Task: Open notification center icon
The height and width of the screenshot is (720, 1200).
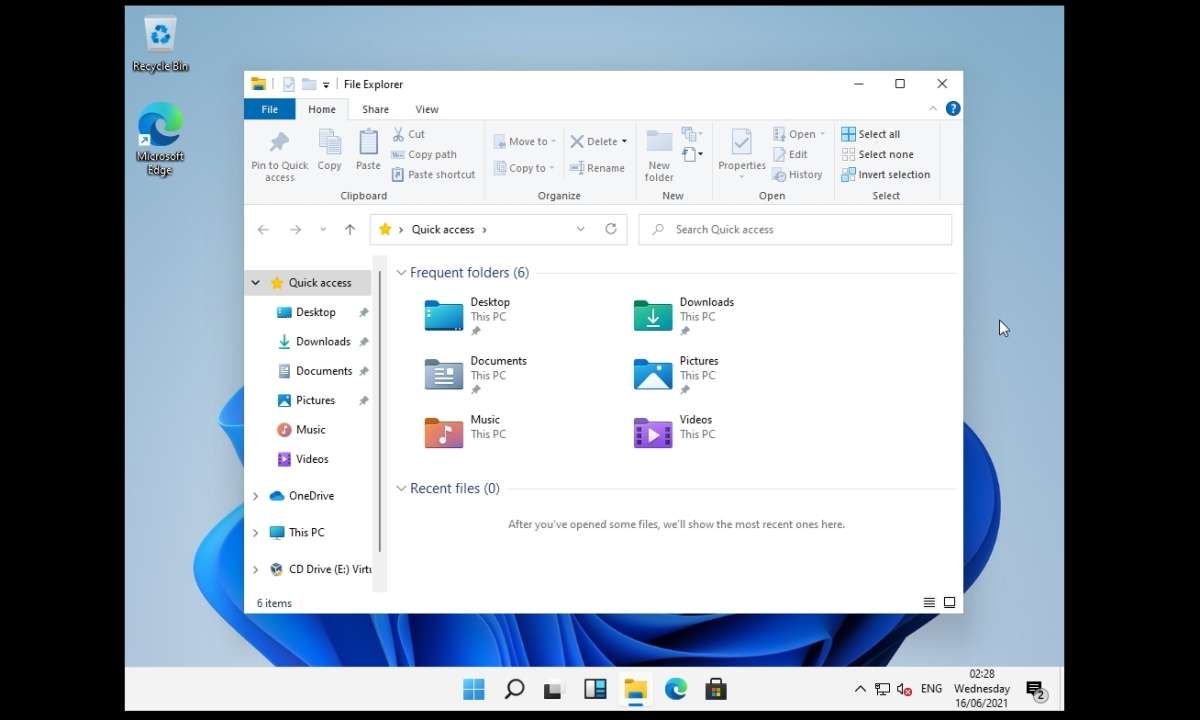Action: coord(1036,689)
